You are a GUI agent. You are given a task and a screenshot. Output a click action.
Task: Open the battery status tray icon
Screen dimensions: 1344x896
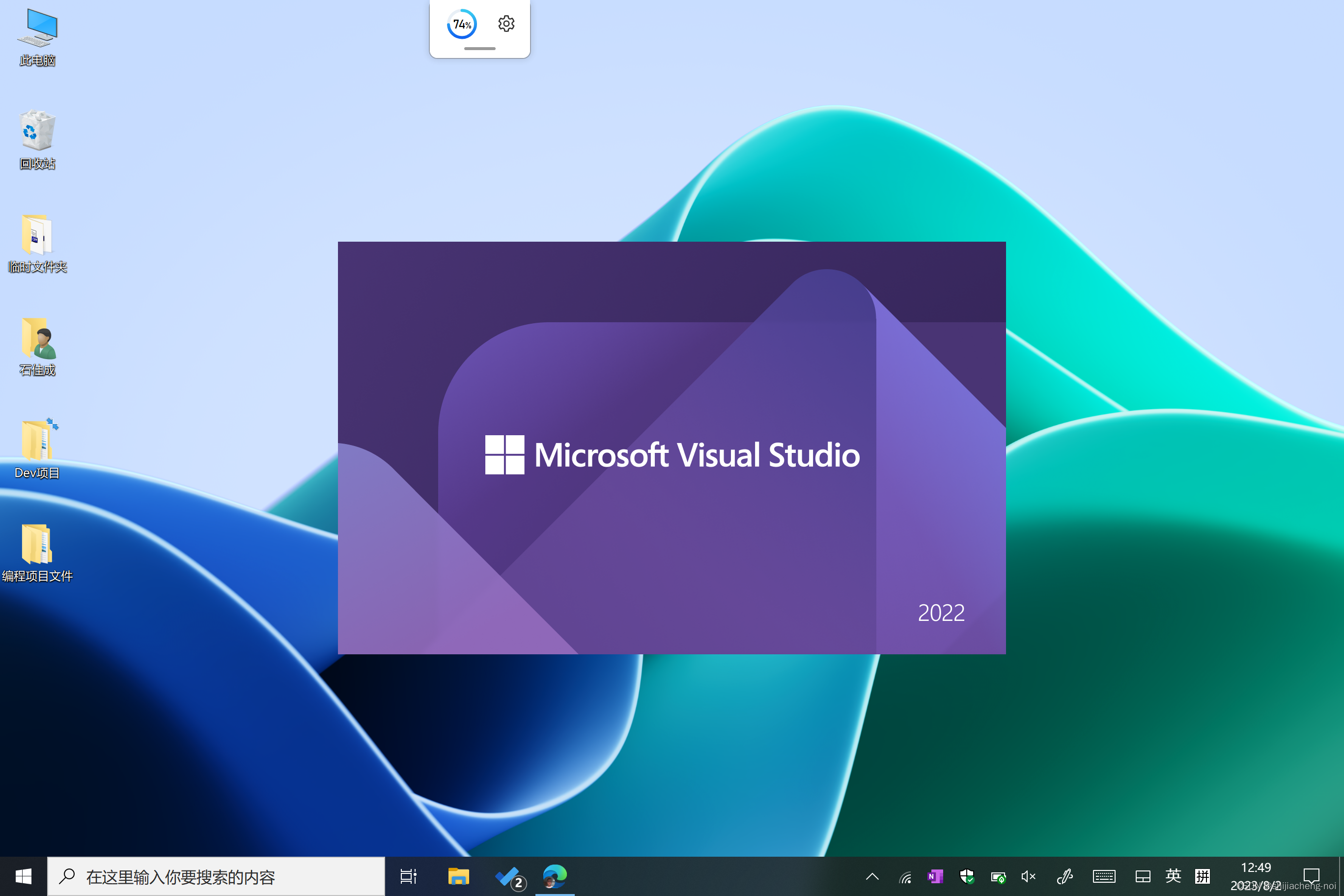click(x=998, y=876)
